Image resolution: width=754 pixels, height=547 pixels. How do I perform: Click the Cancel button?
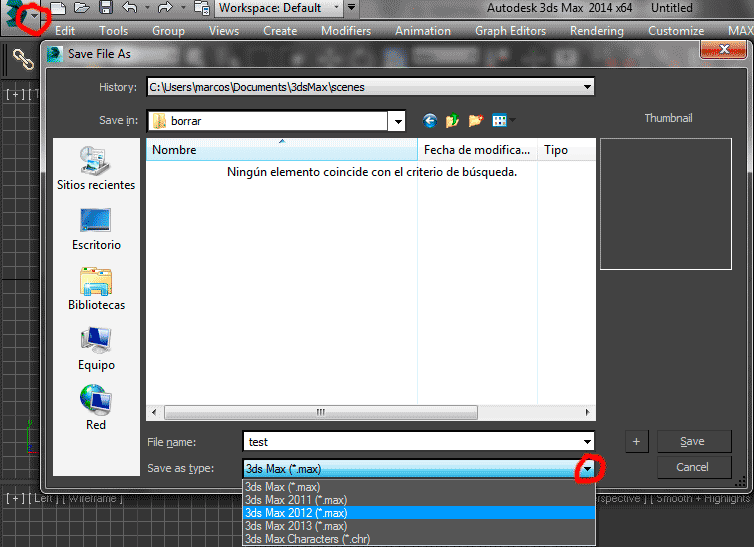click(694, 467)
